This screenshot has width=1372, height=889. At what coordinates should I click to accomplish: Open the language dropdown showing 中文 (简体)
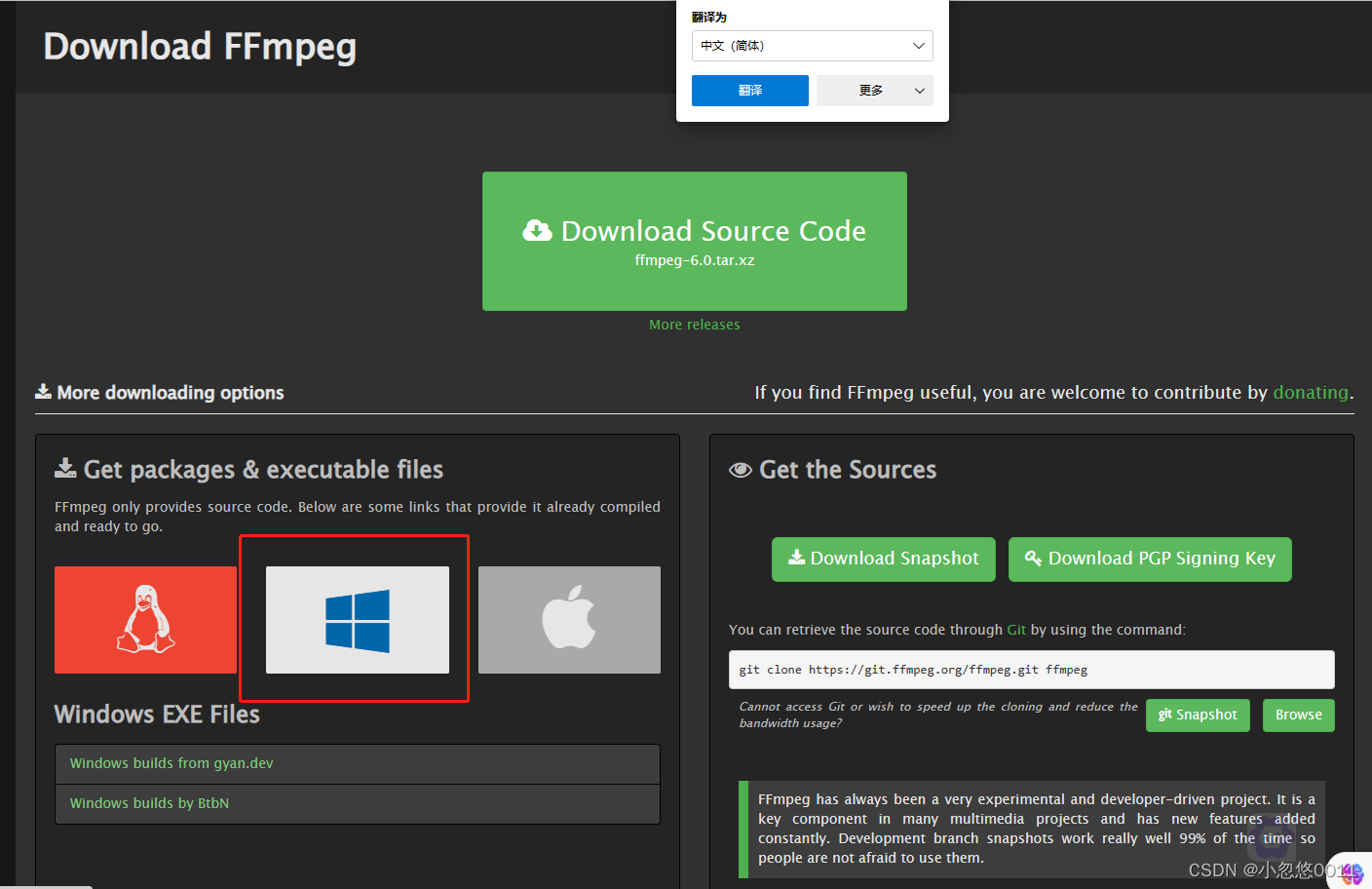pyautogui.click(x=813, y=46)
